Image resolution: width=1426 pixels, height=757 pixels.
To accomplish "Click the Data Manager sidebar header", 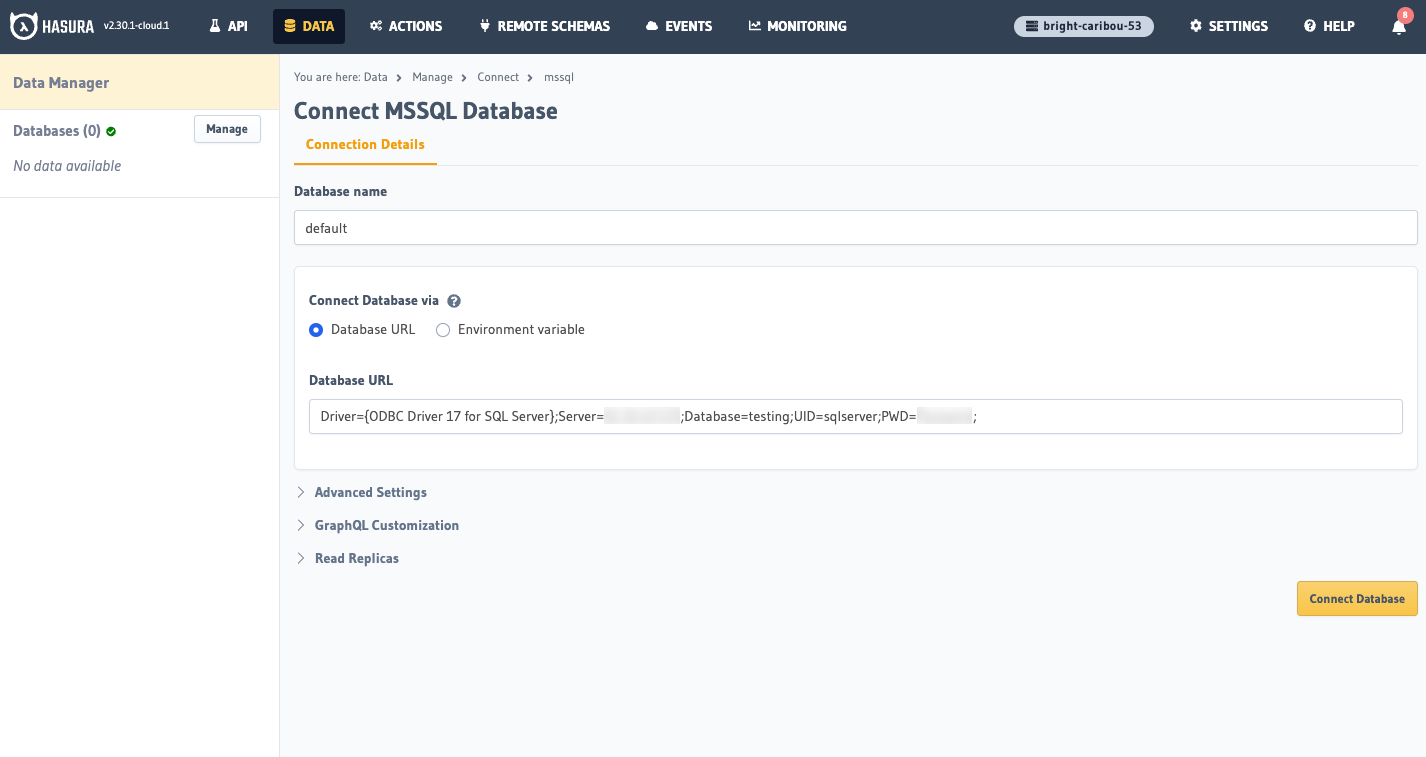I will pos(61,83).
